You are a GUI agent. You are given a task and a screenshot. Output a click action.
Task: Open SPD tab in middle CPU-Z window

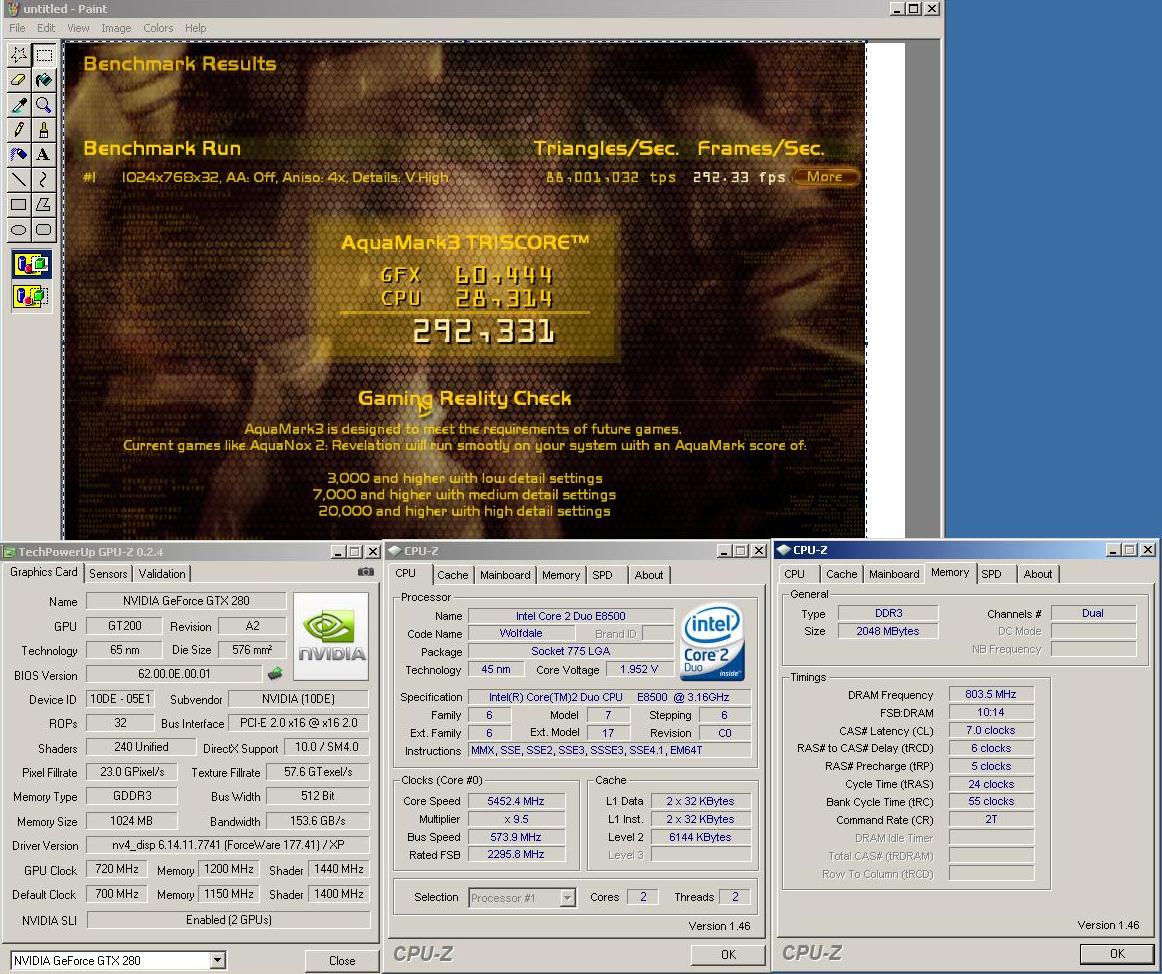pyautogui.click(x=602, y=575)
